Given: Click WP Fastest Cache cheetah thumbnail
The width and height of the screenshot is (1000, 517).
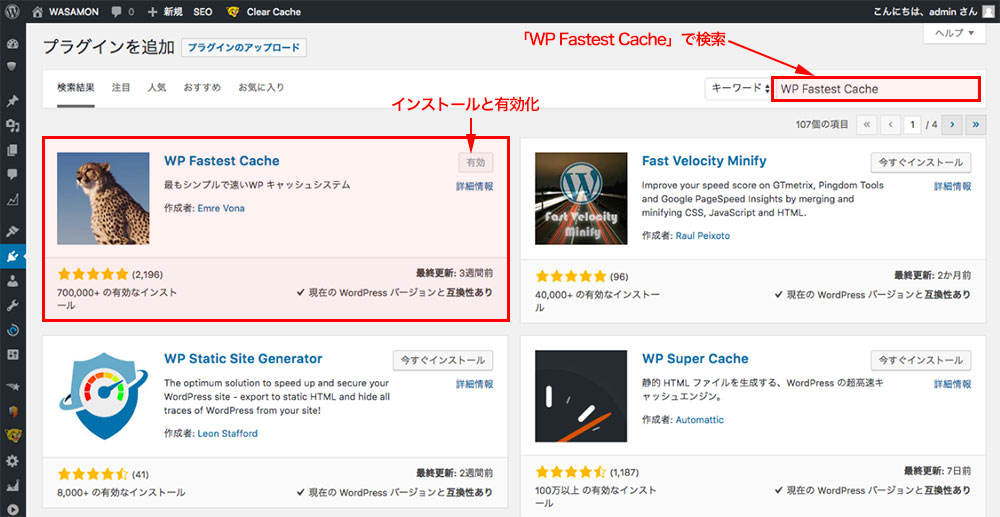Looking at the screenshot, I should pyautogui.click(x=103, y=198).
